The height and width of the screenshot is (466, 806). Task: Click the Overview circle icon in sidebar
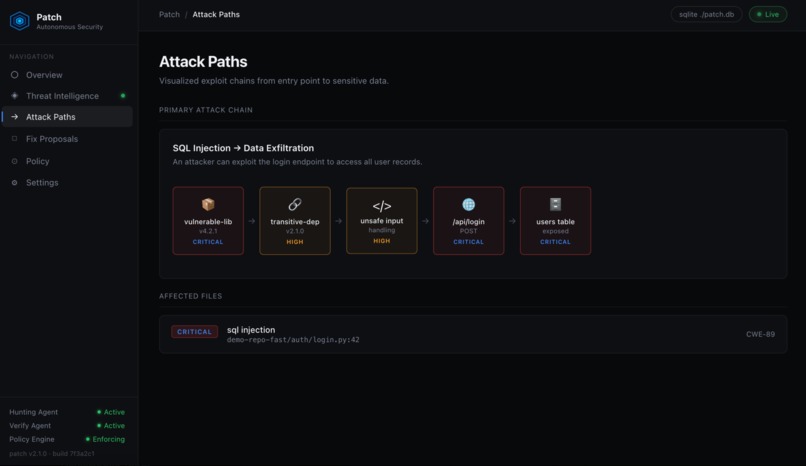(x=14, y=74)
